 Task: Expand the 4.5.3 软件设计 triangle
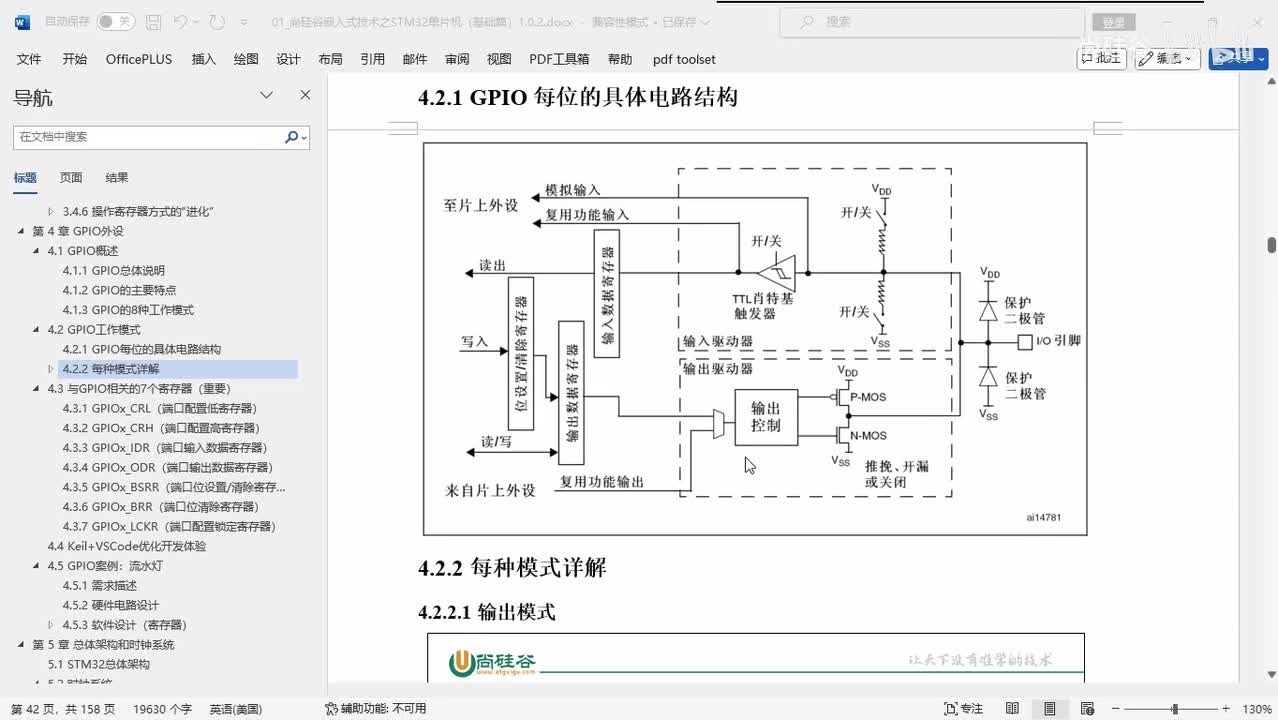[51, 625]
